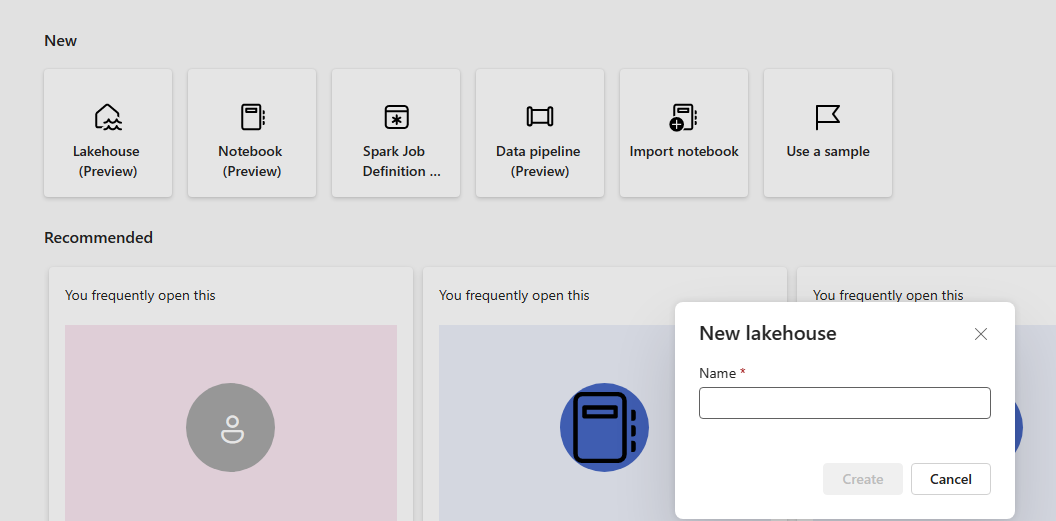This screenshot has width=1056, height=521.
Task: Cancel the New lakehouse dialog
Action: click(950, 479)
